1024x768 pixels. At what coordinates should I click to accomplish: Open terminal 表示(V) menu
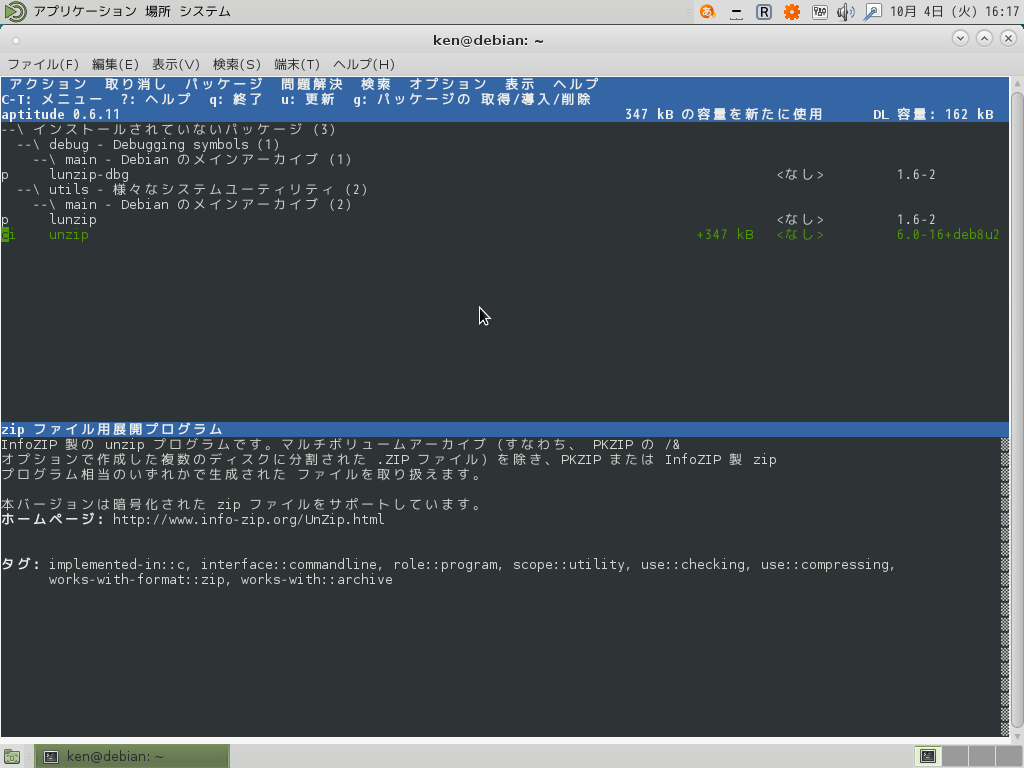pyautogui.click(x=176, y=64)
